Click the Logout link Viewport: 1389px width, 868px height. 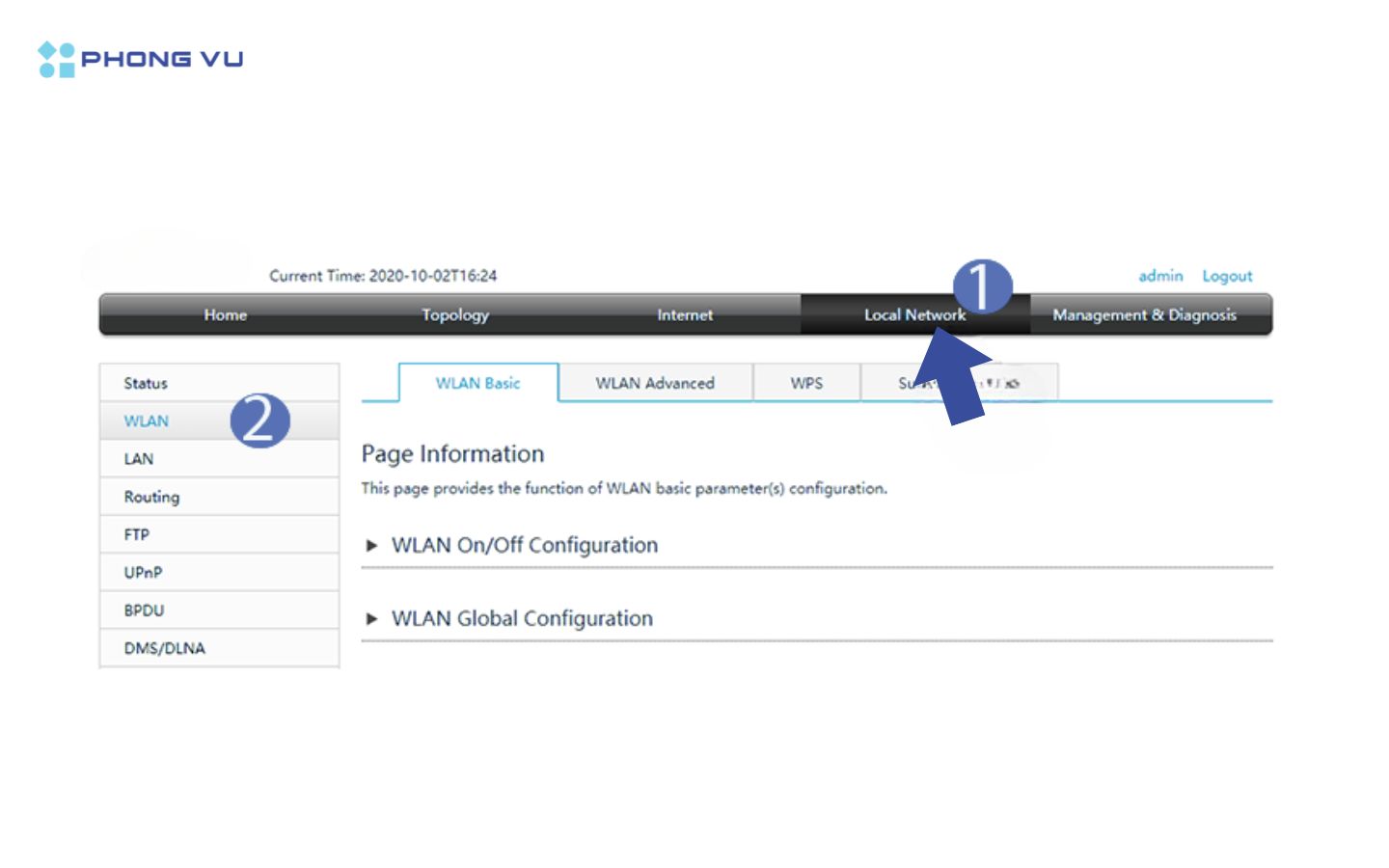pyautogui.click(x=1227, y=276)
